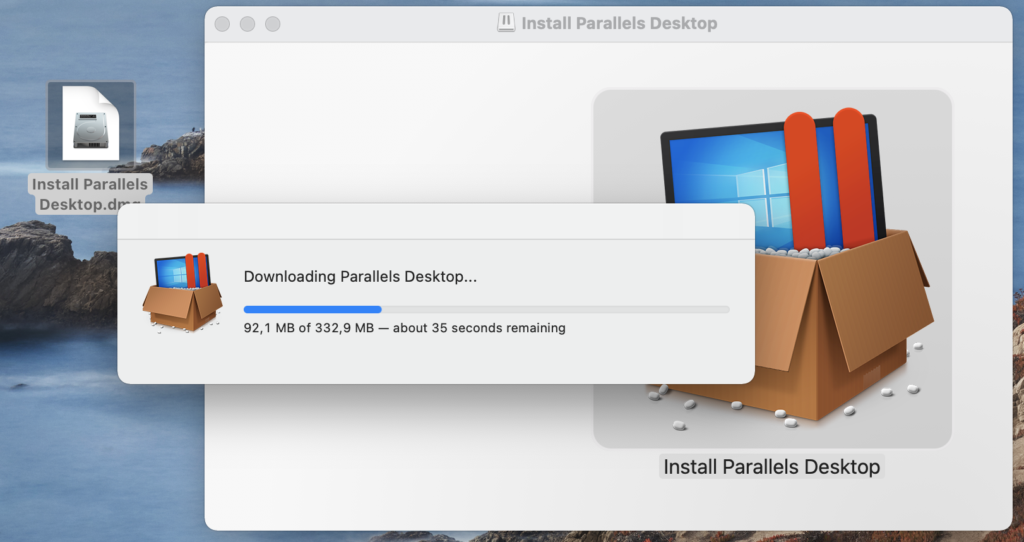Click the Install Parallels Desktop window title text
This screenshot has width=1024, height=542.
point(619,23)
